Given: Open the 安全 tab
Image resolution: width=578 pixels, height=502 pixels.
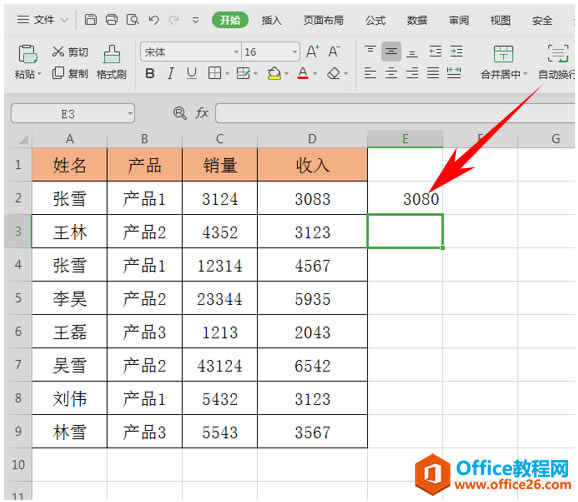Looking at the screenshot, I should pyautogui.click(x=542, y=20).
